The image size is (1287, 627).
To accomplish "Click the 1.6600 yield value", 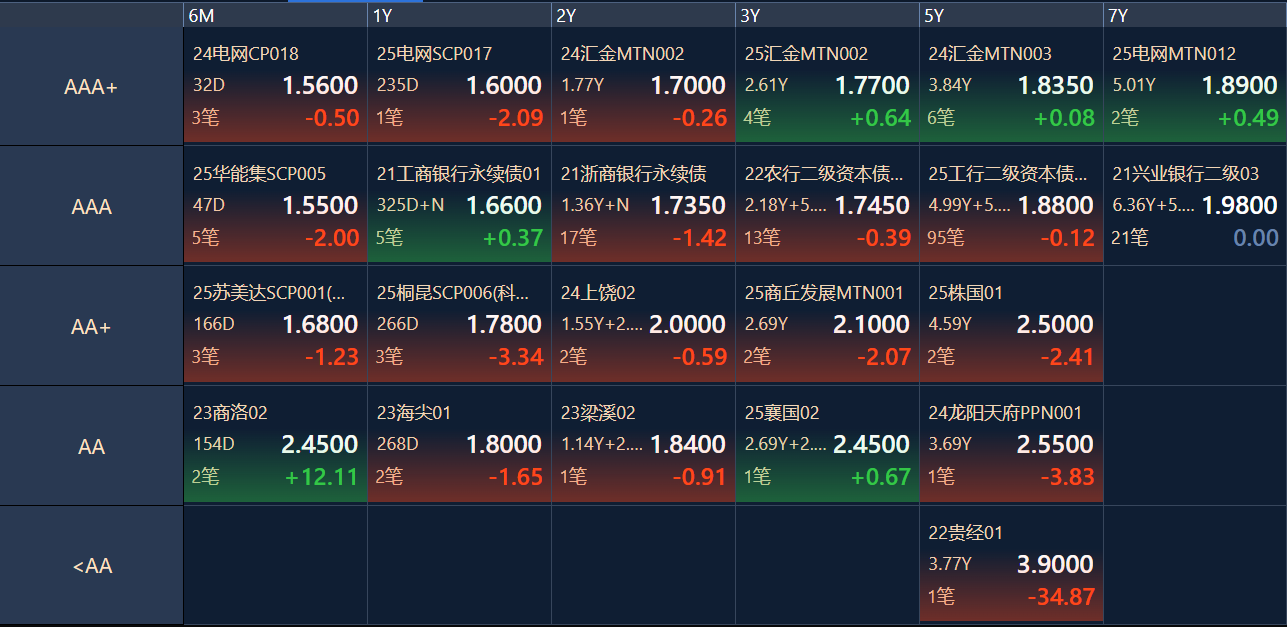I will point(504,206).
